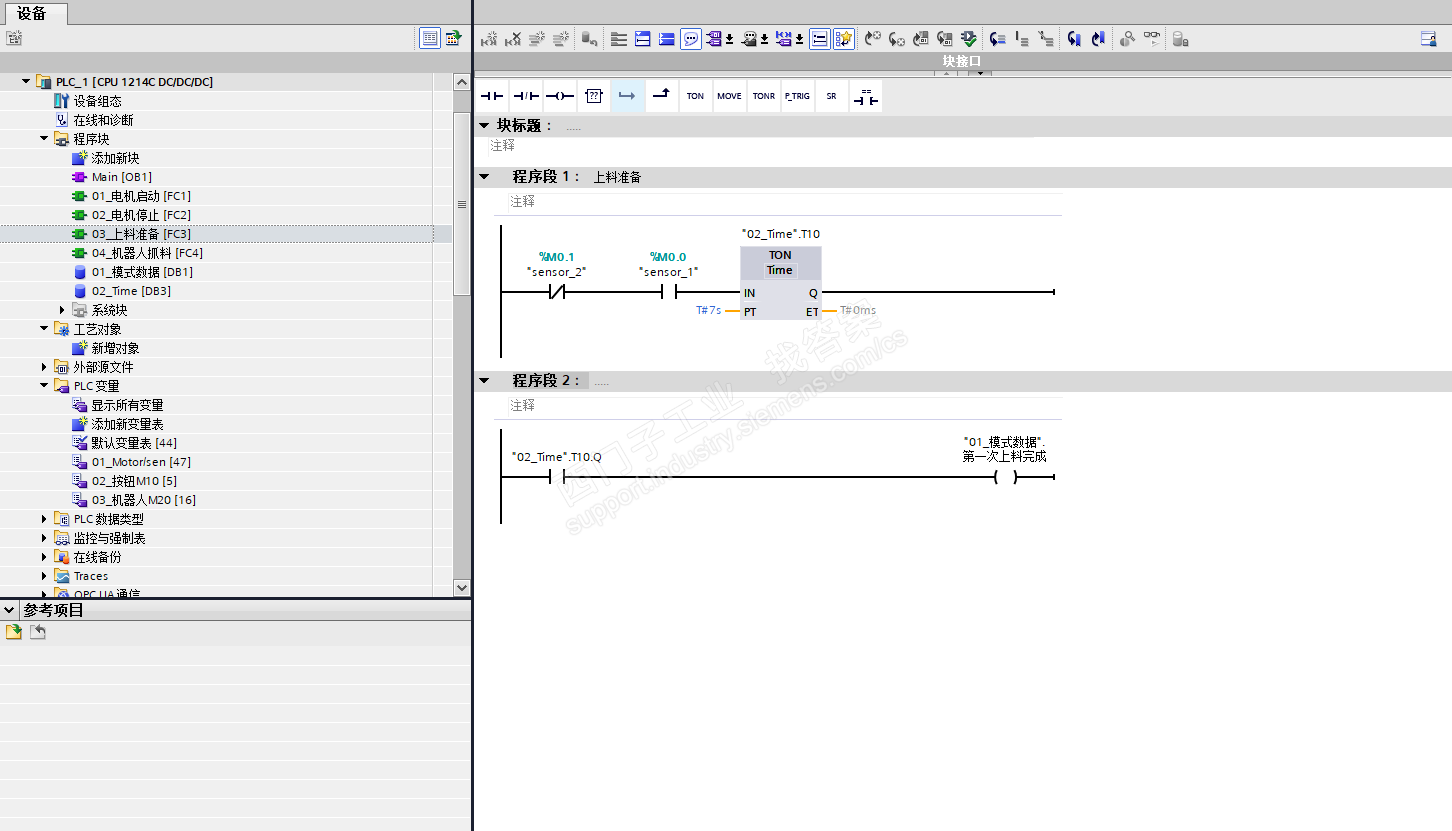The width and height of the screenshot is (1452, 831).
Task: Collapse 程序段 1 network
Action: 485,177
